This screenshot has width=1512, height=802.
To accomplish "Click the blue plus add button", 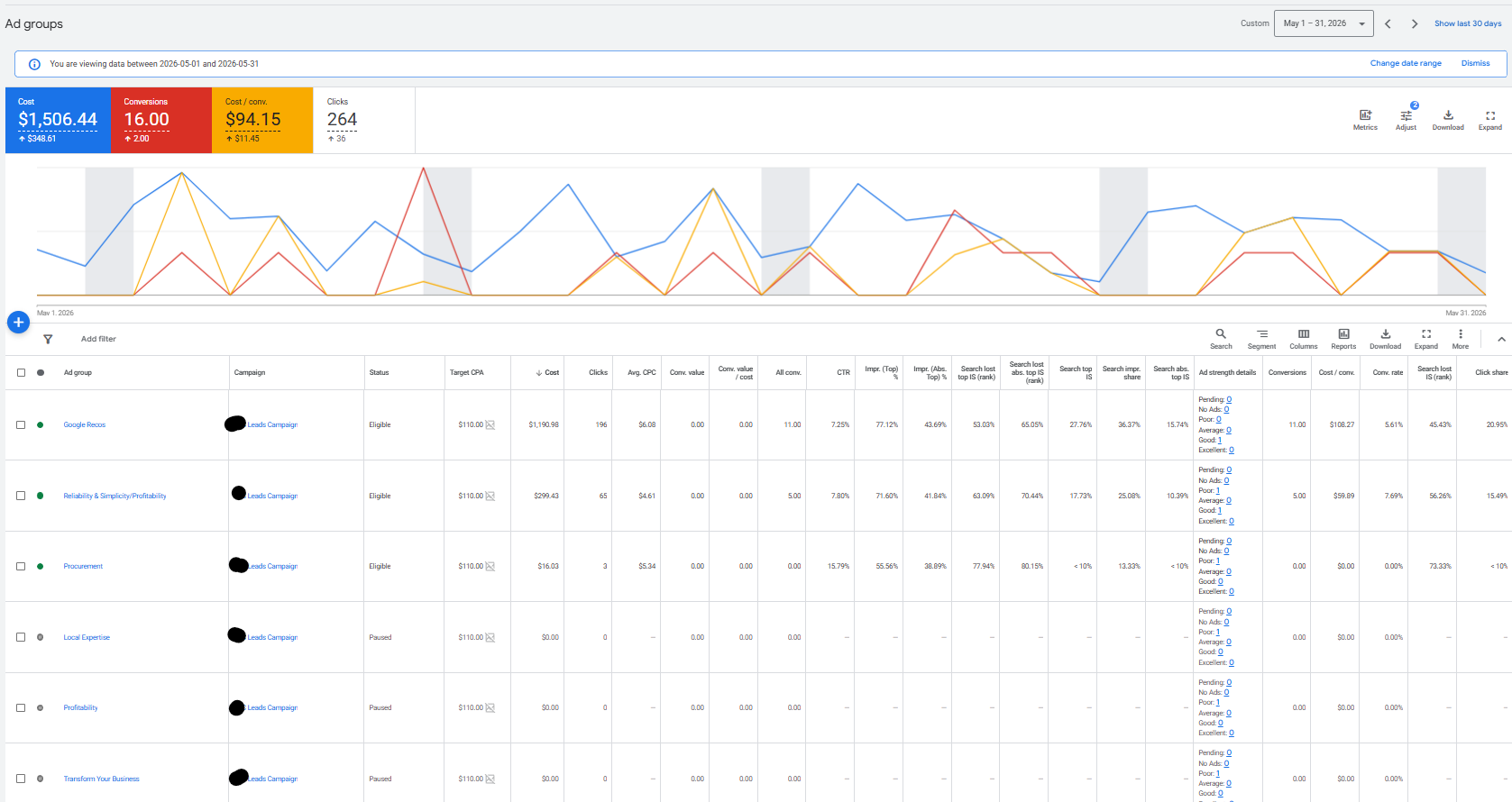I will pos(19,322).
